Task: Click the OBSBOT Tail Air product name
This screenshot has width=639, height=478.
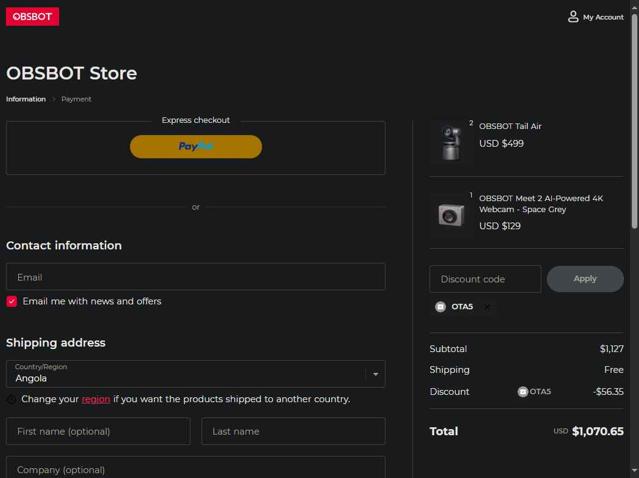Action: point(510,126)
